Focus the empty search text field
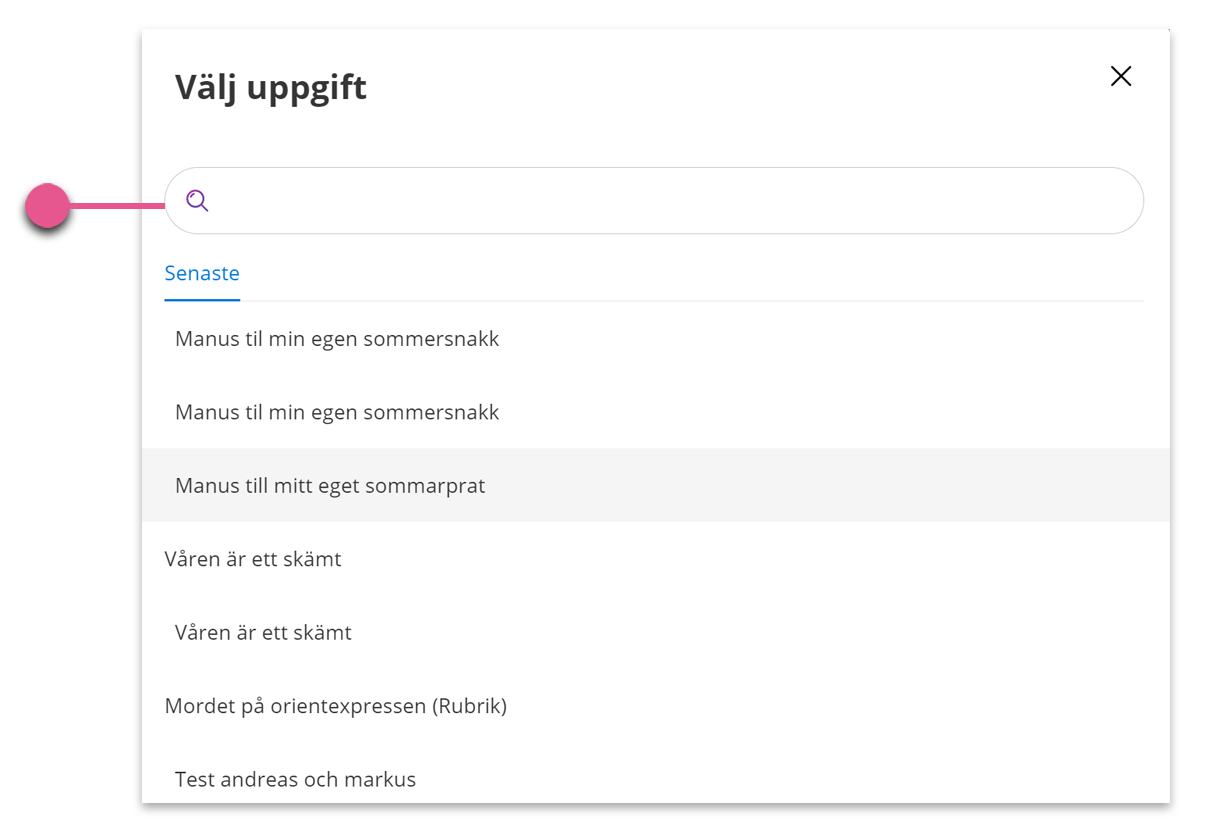Screen dimensions: 1223x835 654,201
